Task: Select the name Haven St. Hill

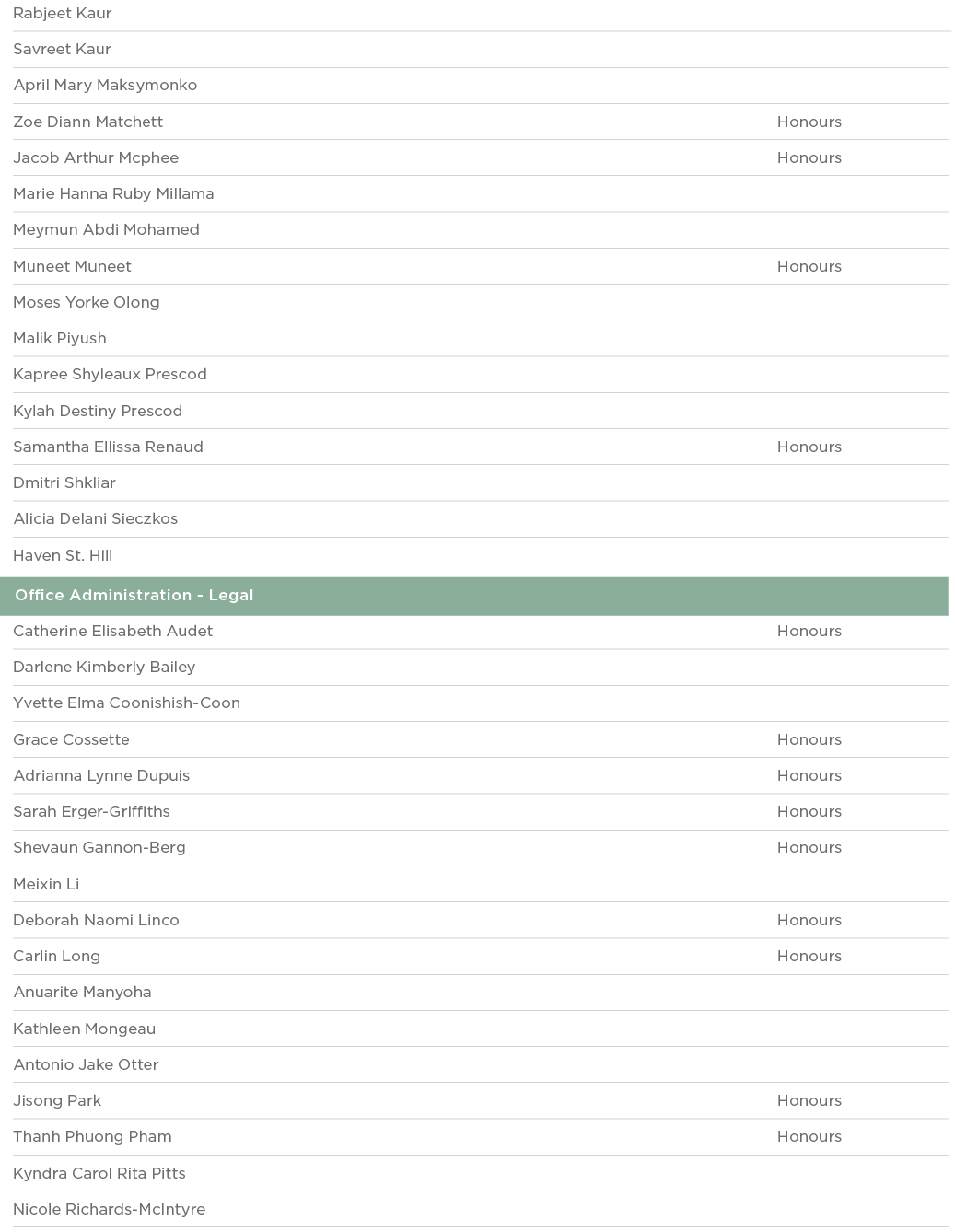Action: [x=63, y=556]
